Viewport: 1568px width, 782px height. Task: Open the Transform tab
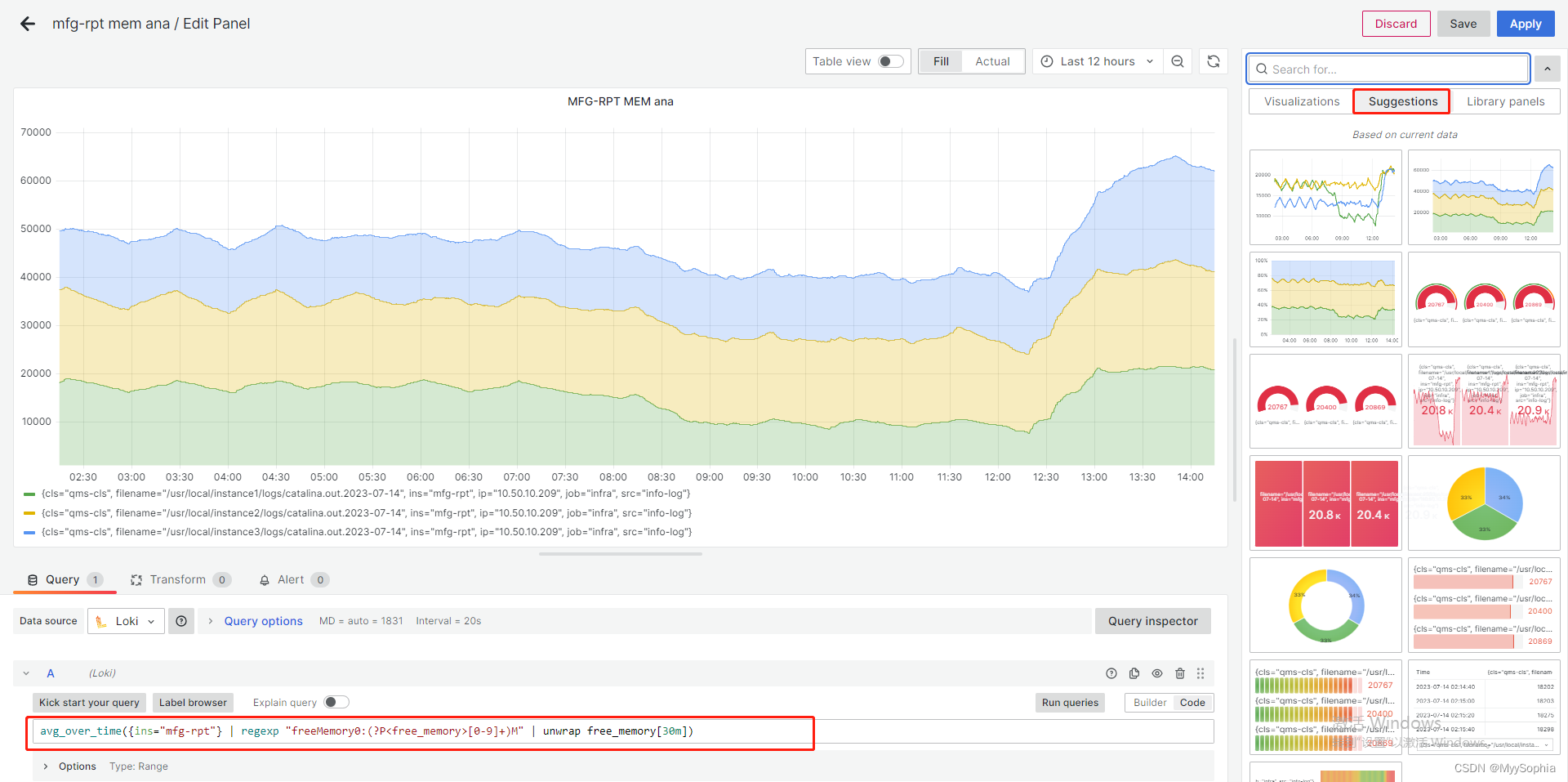pos(180,579)
